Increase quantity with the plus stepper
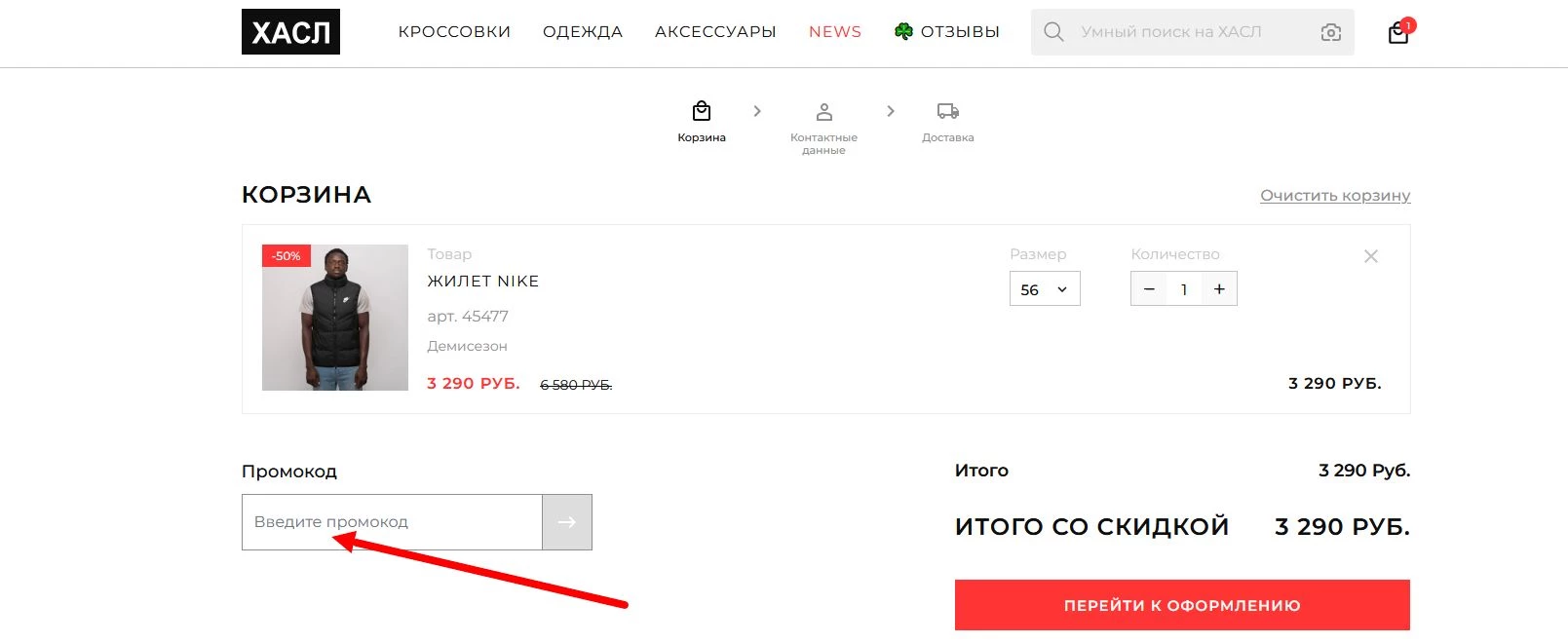Screen dimensions: 1568x643 [1218, 288]
